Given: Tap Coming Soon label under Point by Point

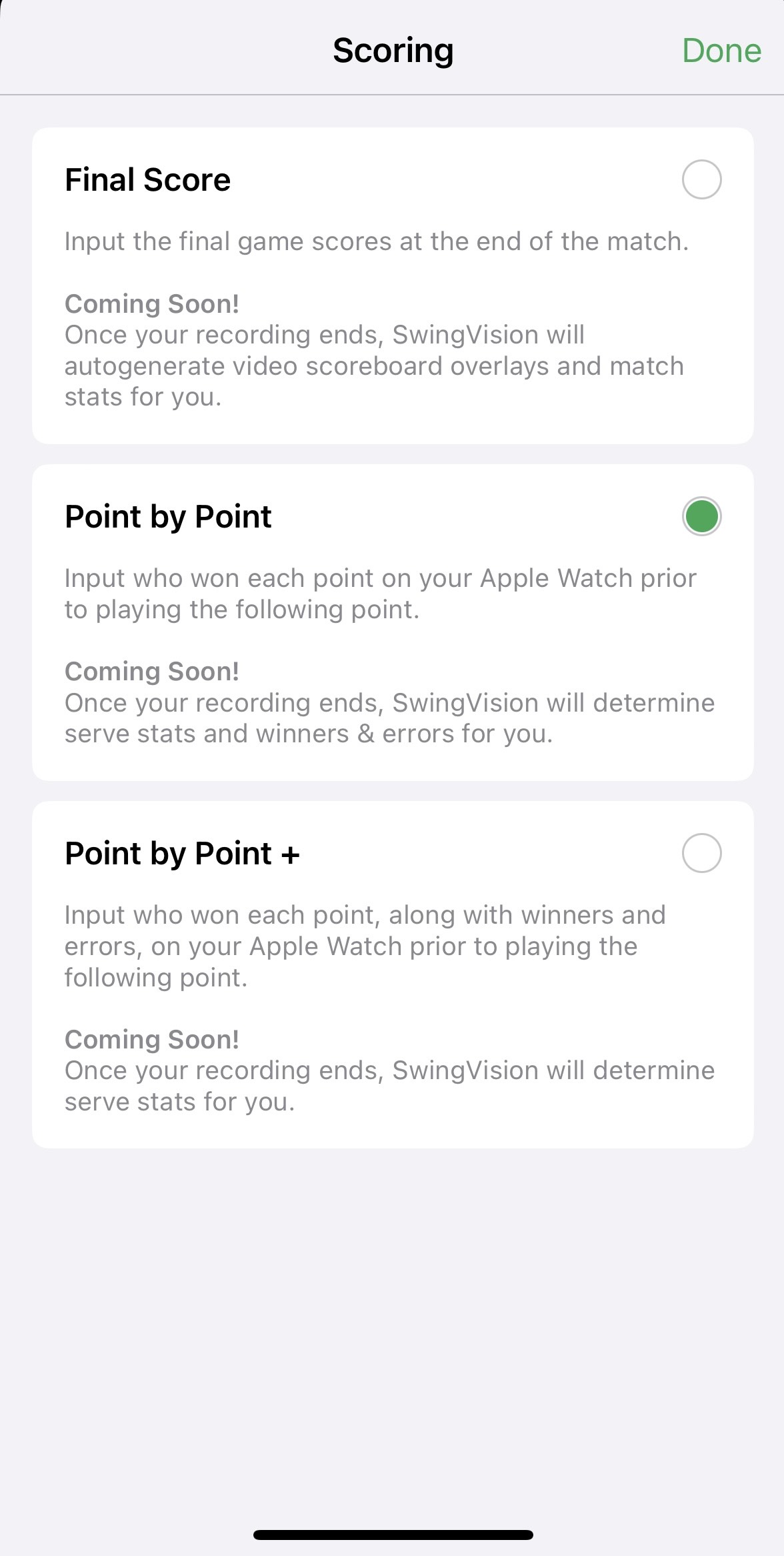Looking at the screenshot, I should pos(152,672).
